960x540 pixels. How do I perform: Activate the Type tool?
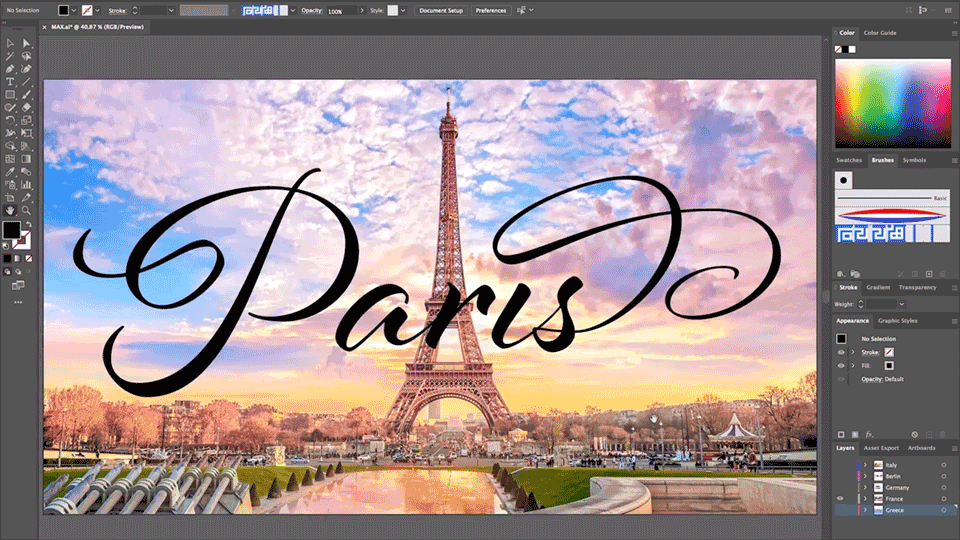pyautogui.click(x=10, y=82)
